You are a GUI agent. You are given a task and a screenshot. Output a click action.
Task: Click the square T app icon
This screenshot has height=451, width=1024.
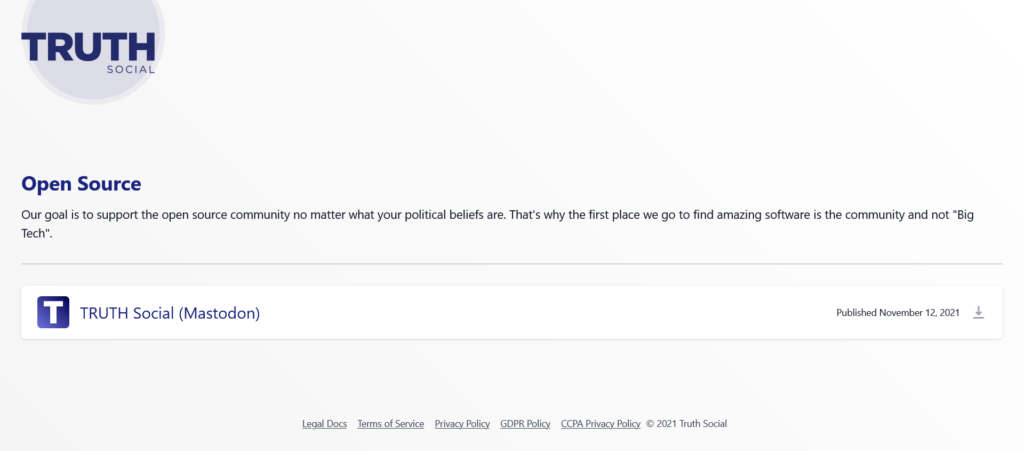[x=53, y=312]
